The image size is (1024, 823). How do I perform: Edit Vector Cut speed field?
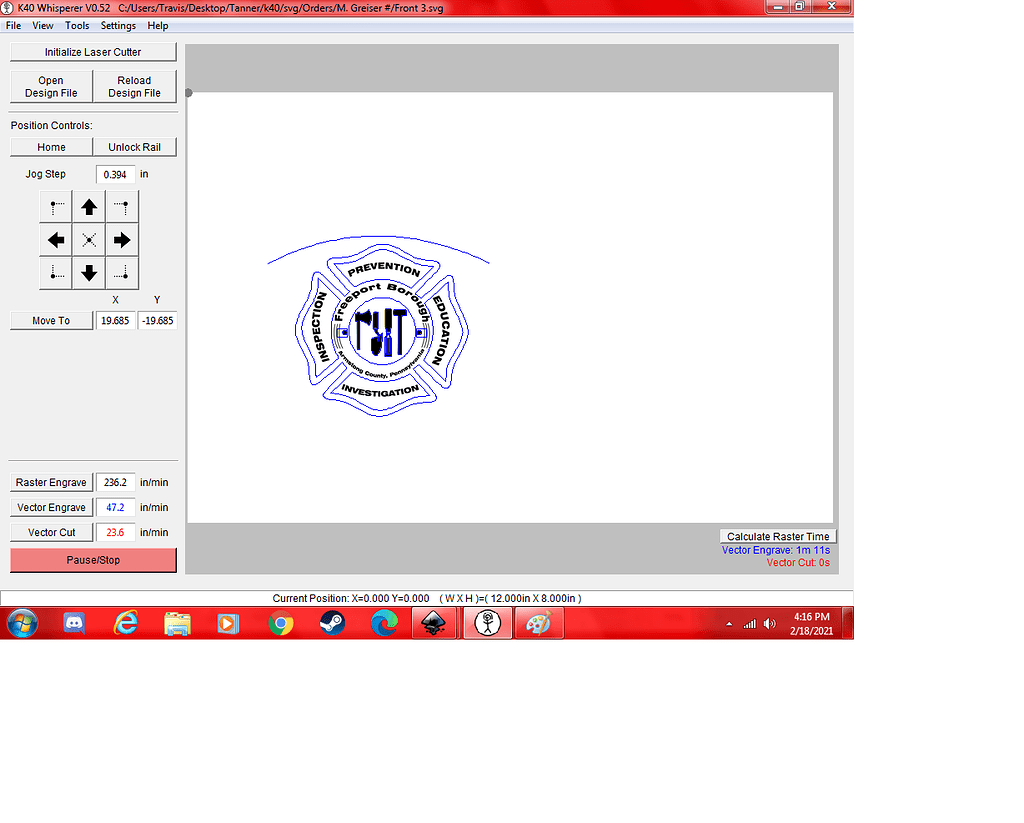115,532
